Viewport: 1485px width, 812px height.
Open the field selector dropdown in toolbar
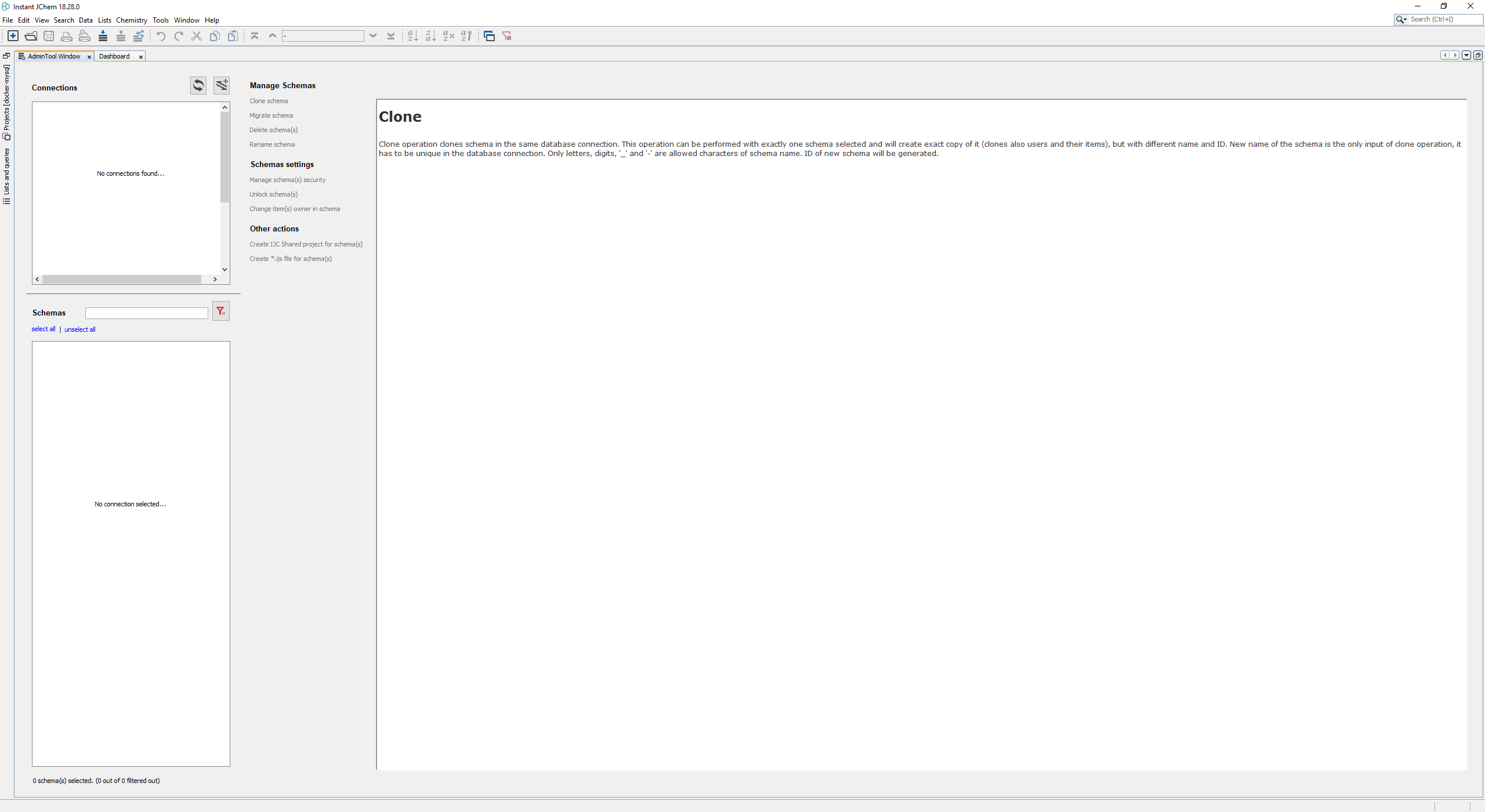pos(373,36)
